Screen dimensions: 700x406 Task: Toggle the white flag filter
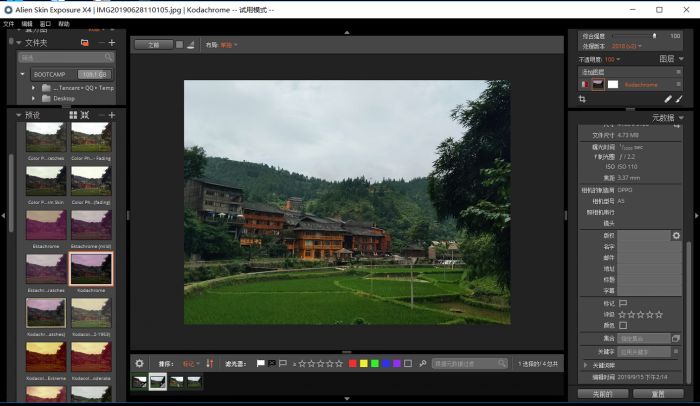click(x=260, y=363)
